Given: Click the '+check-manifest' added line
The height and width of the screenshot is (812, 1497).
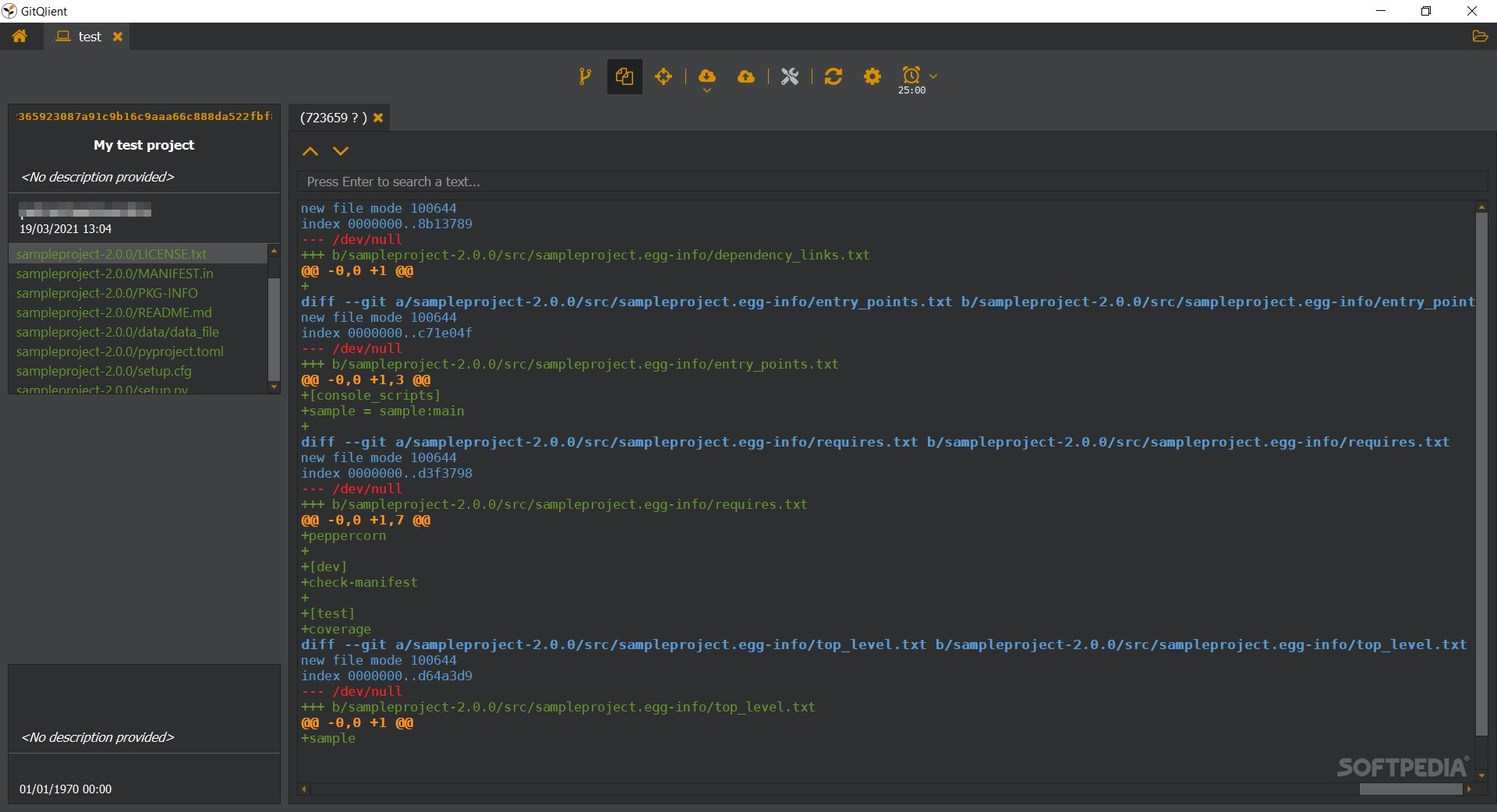Looking at the screenshot, I should pyautogui.click(x=359, y=582).
